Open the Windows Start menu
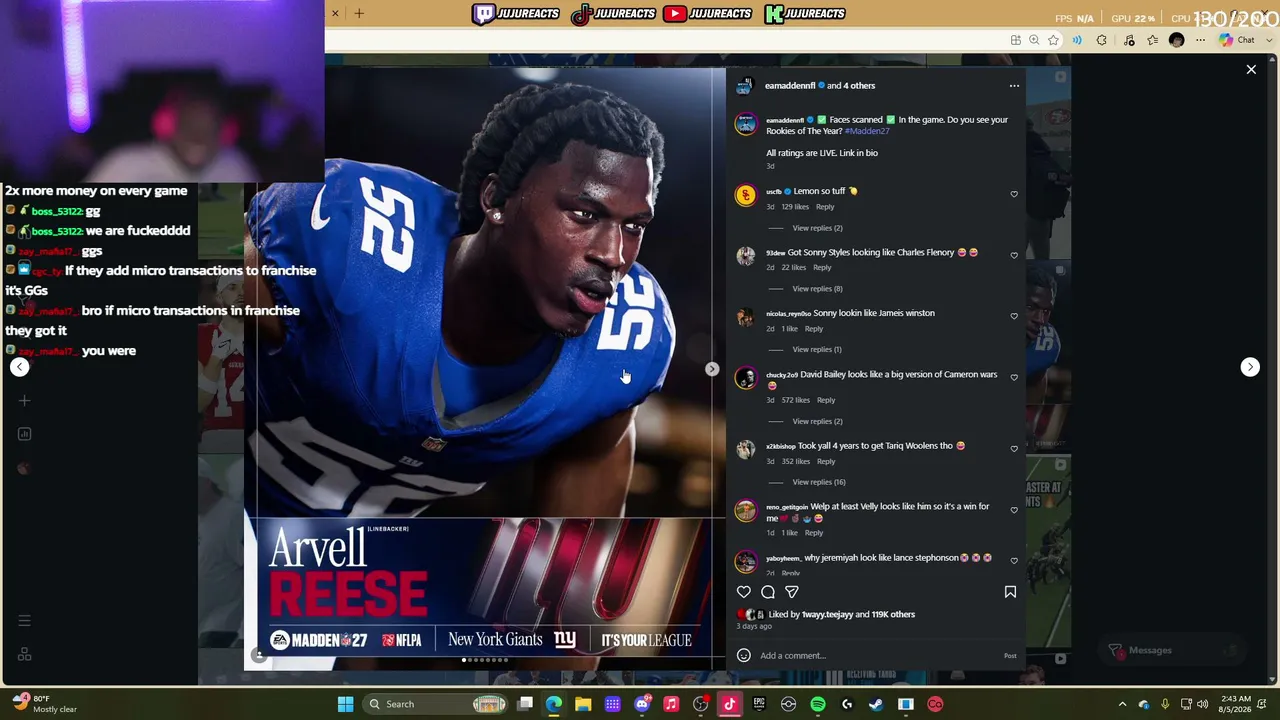The width and height of the screenshot is (1280, 720). coord(345,704)
